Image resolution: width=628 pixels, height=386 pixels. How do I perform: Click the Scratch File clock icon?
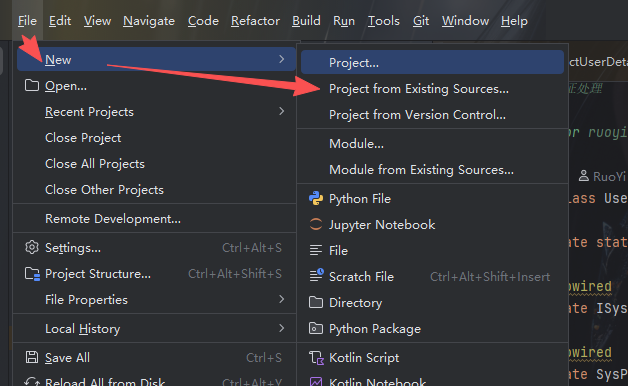pos(316,275)
